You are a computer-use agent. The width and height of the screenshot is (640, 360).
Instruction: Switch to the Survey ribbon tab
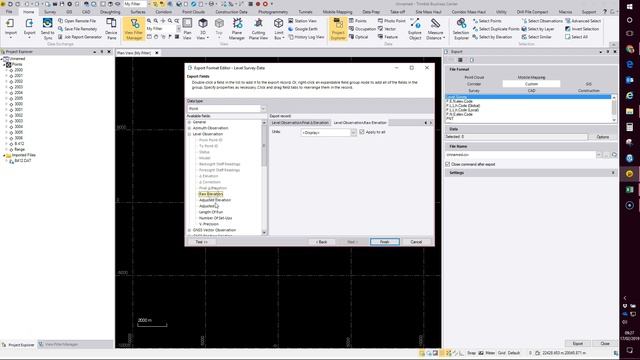pyautogui.click(x=50, y=12)
